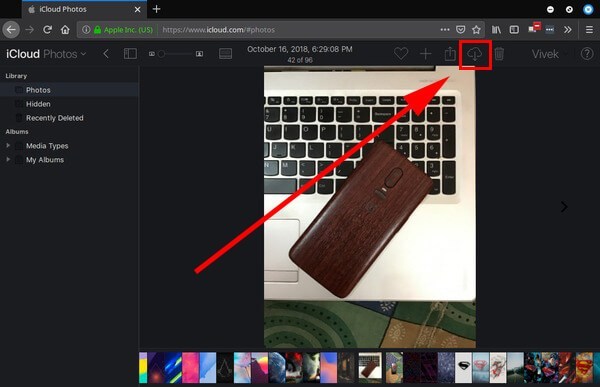Image resolution: width=600 pixels, height=387 pixels.
Task: Toggle the browser sidebar icon
Action: coord(514,29)
